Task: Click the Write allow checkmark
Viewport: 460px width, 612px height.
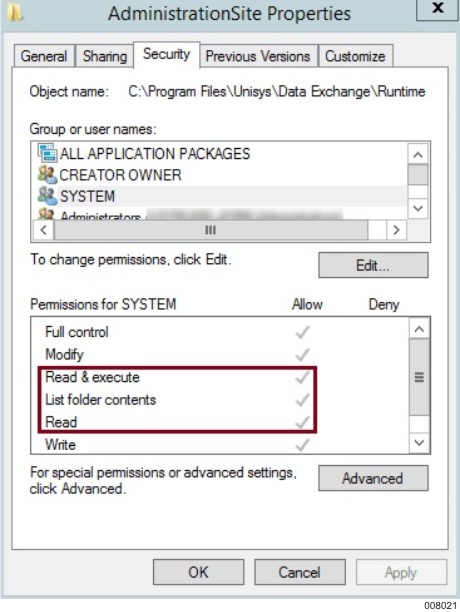Action: (302, 444)
